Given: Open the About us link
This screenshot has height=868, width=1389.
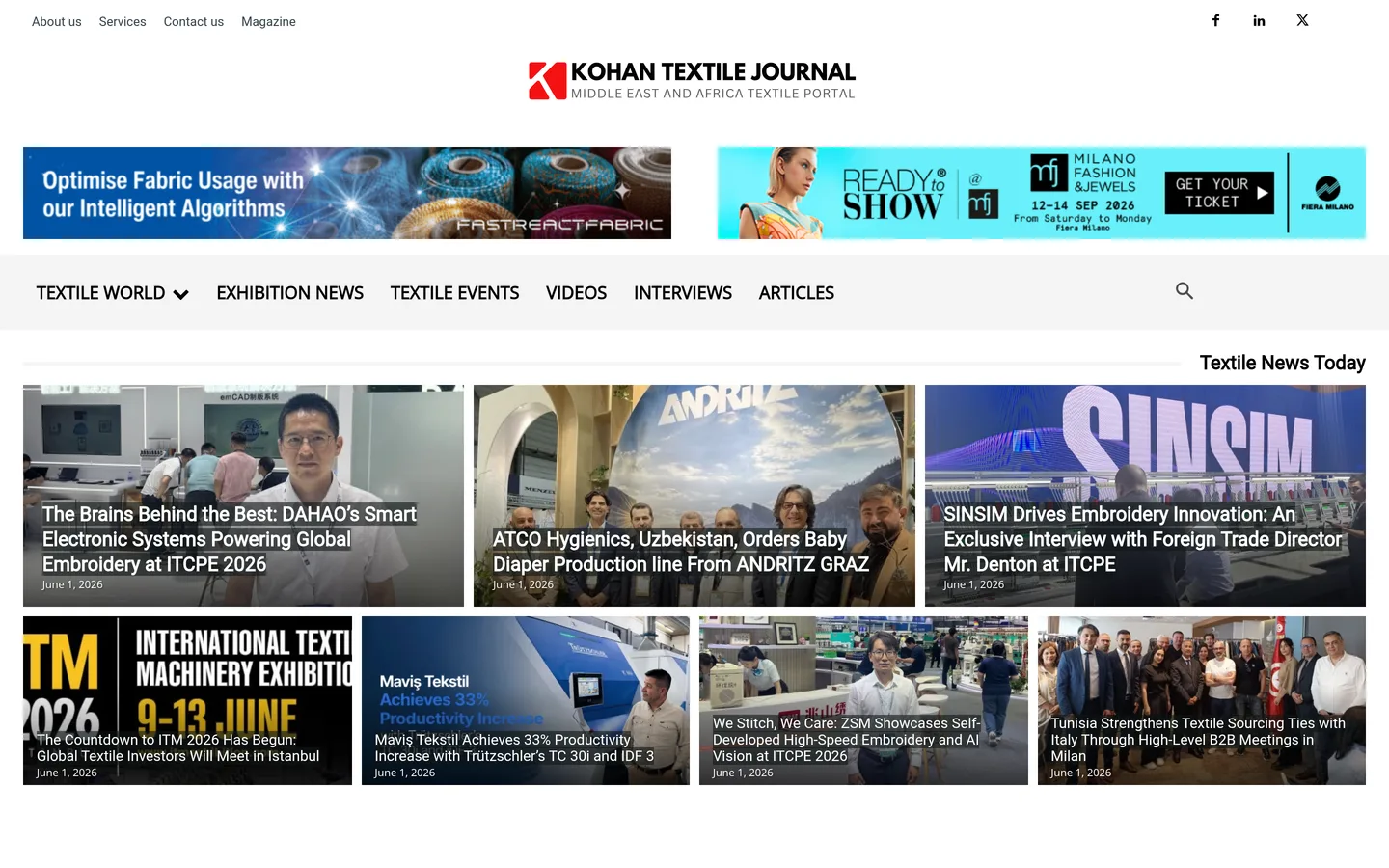Looking at the screenshot, I should coord(57,21).
